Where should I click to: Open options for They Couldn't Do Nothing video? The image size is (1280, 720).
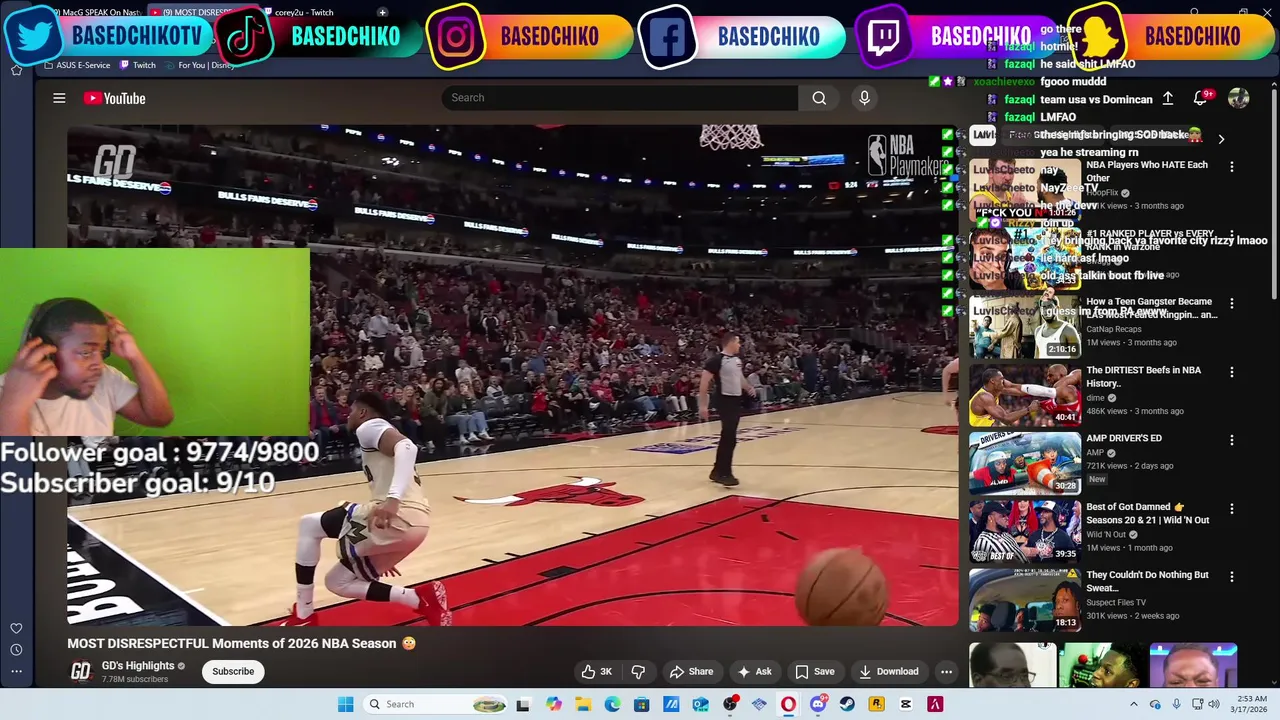coord(1232,577)
